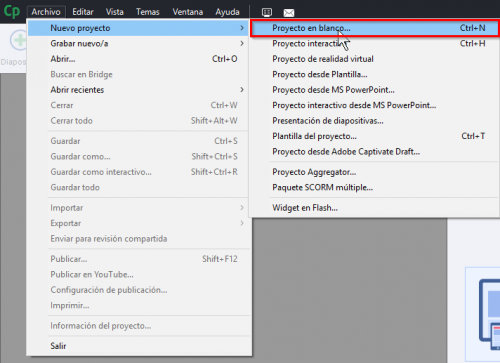Image resolution: width=500 pixels, height=363 pixels.
Task: Choose Widget en Flash...
Action: click(374, 208)
